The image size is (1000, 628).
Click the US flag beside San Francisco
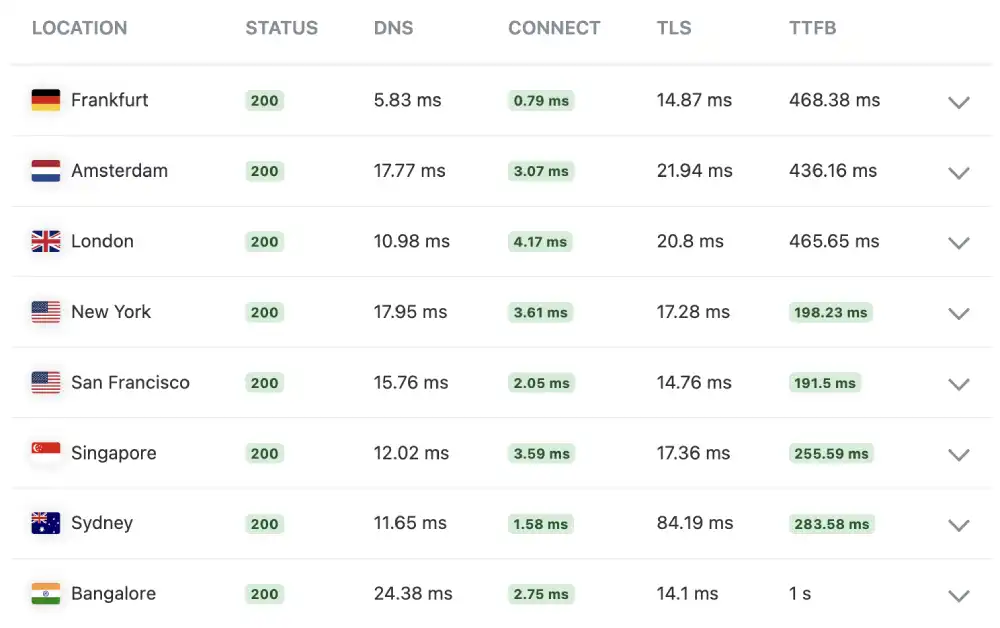point(45,383)
